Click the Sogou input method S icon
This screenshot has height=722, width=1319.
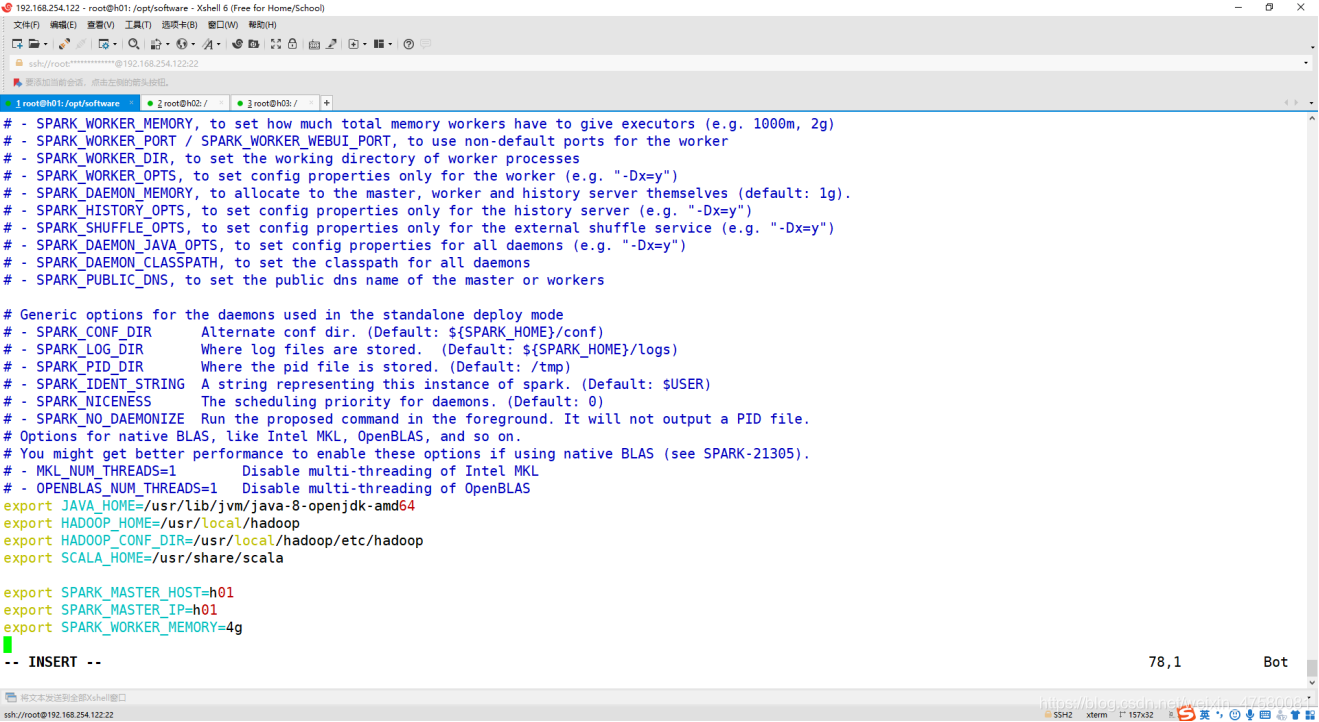click(1186, 714)
